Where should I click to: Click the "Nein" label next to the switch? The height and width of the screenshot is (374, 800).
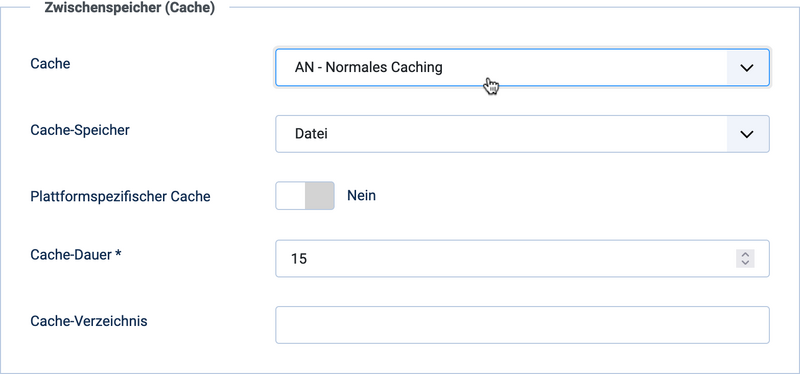(361, 196)
